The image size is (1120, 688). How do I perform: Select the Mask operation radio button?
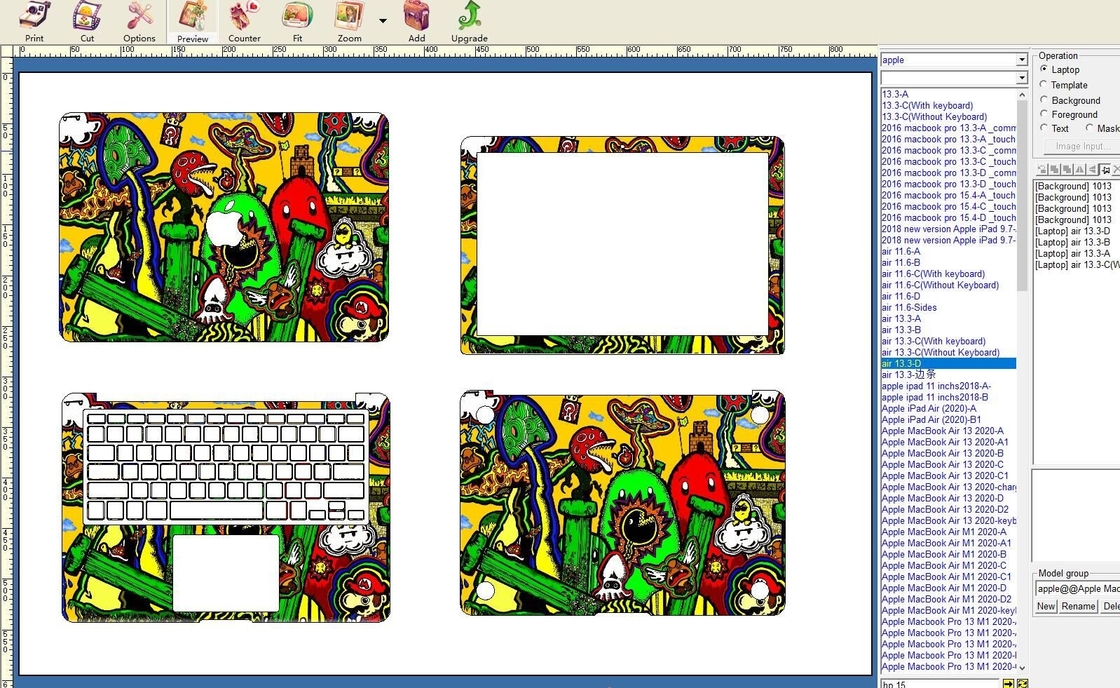(1102, 129)
